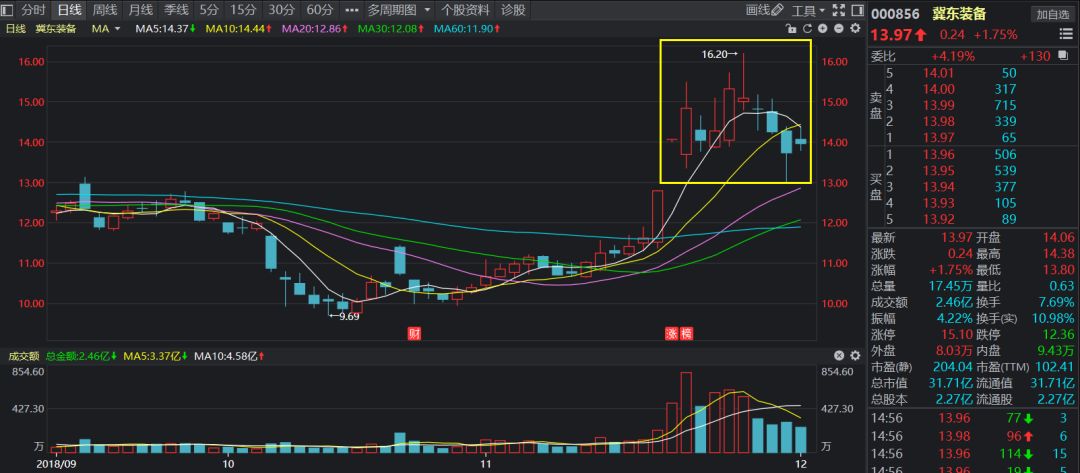The image size is (1080, 473).
Task: Click 9.69 low price annotation
Action: [344, 316]
